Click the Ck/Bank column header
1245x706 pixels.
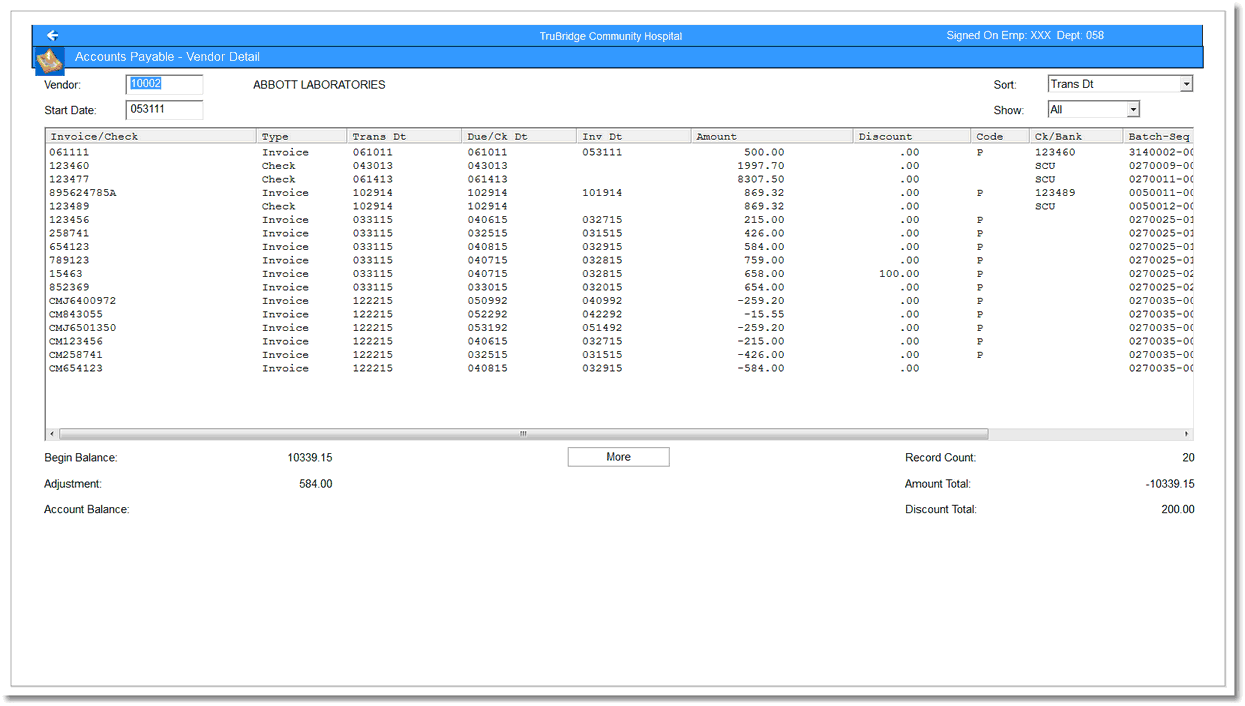click(x=1076, y=136)
